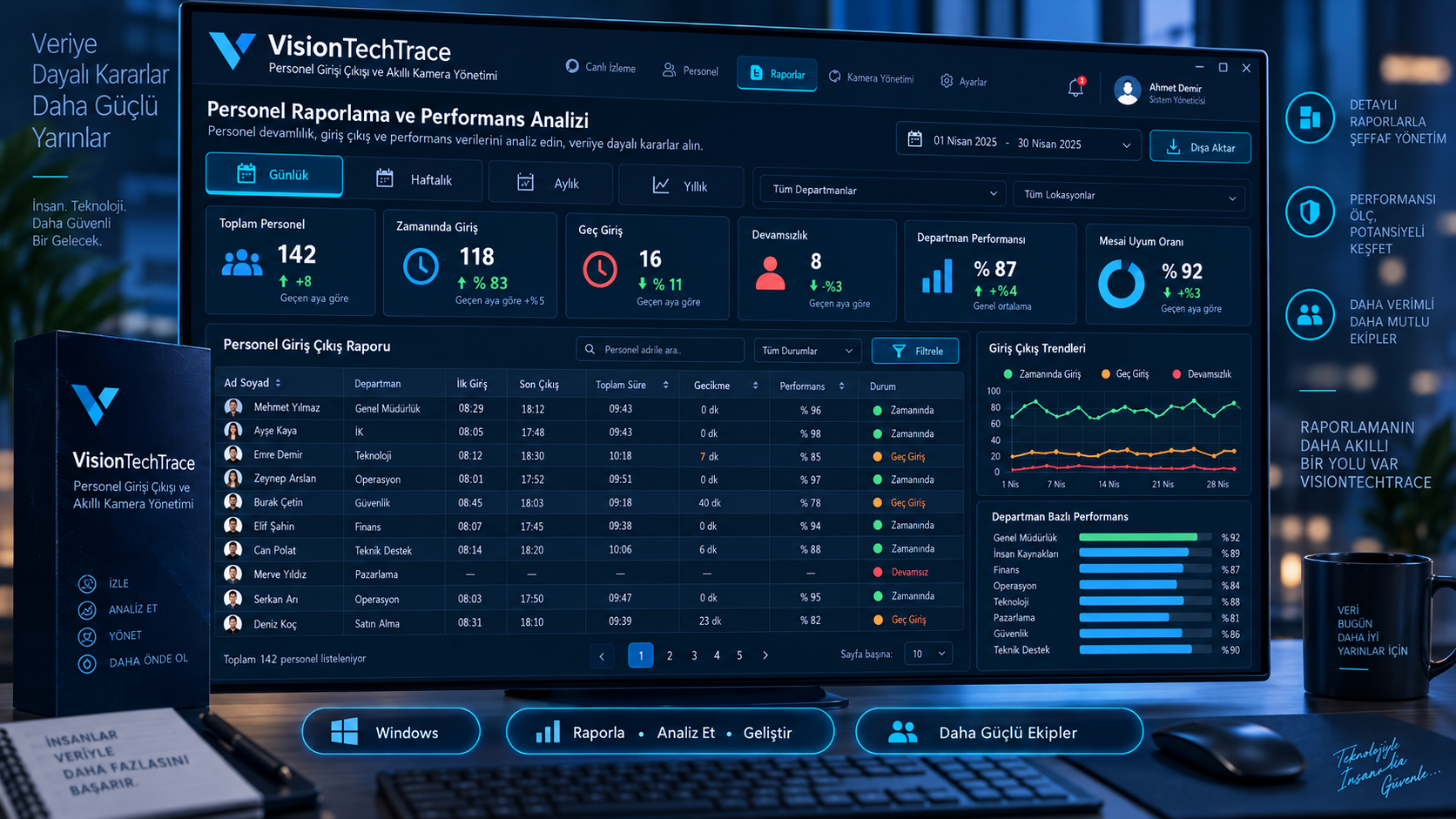Open the Sayfa başına dropdown

pyautogui.click(x=927, y=654)
